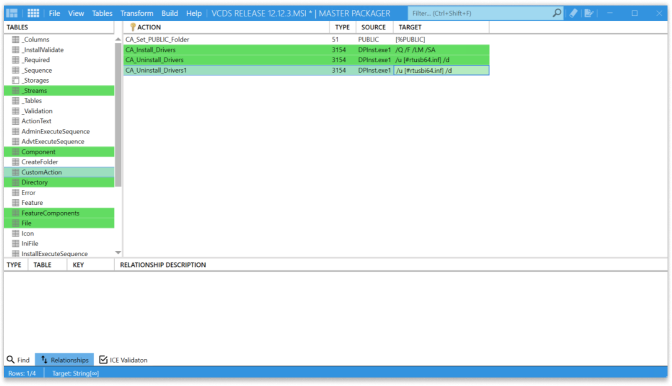Open the Transform menu
The height and width of the screenshot is (386, 672).
tap(137, 13)
